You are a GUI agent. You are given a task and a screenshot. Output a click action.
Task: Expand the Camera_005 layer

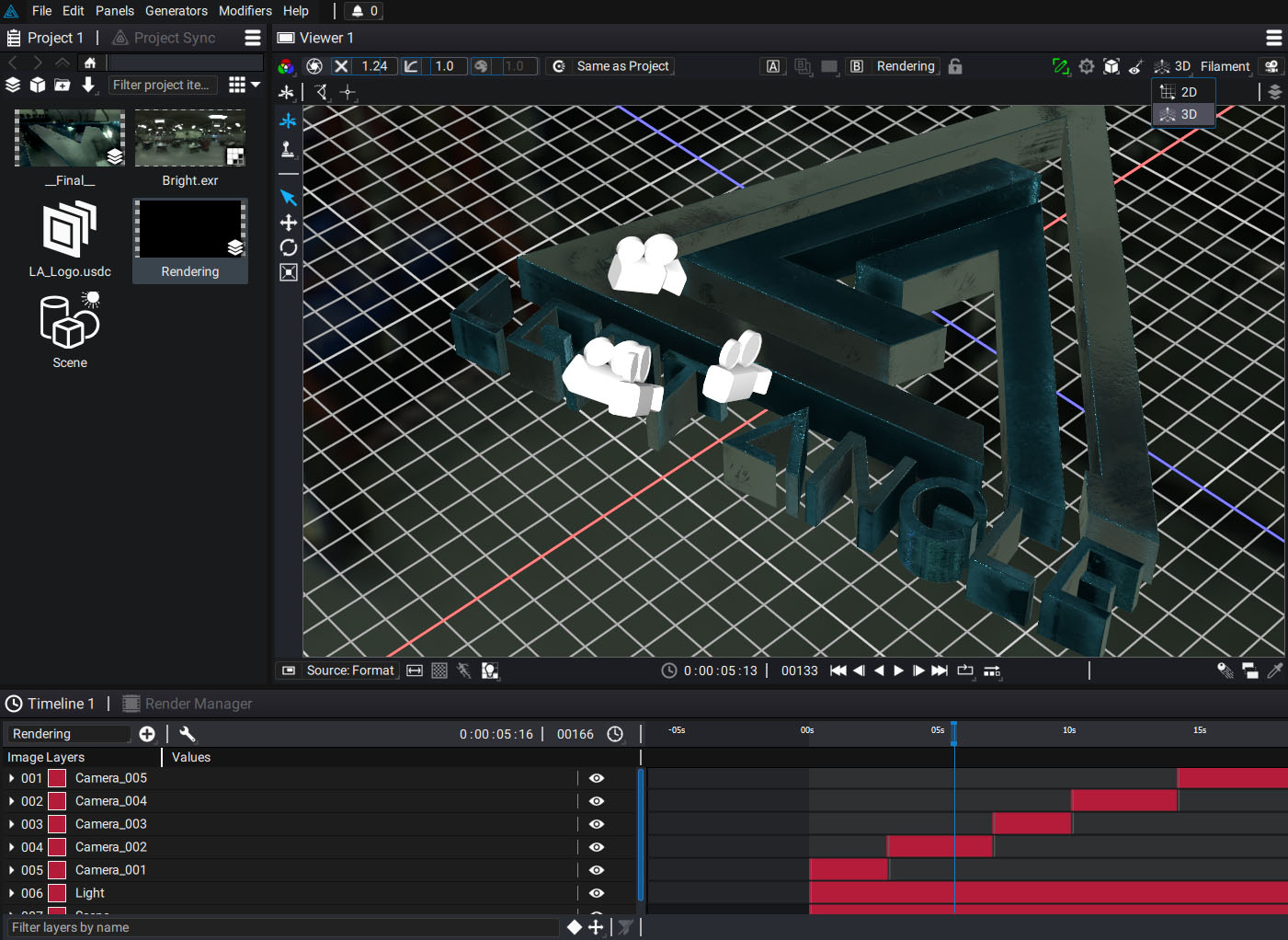point(11,778)
